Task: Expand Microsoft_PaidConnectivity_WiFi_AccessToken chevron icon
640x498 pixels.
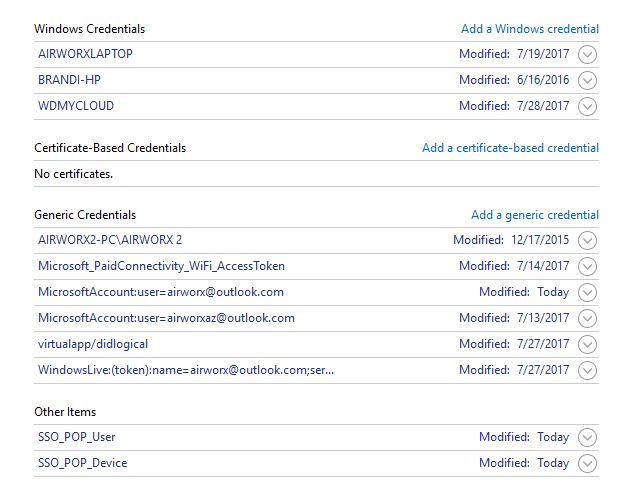Action: pyautogui.click(x=587, y=267)
